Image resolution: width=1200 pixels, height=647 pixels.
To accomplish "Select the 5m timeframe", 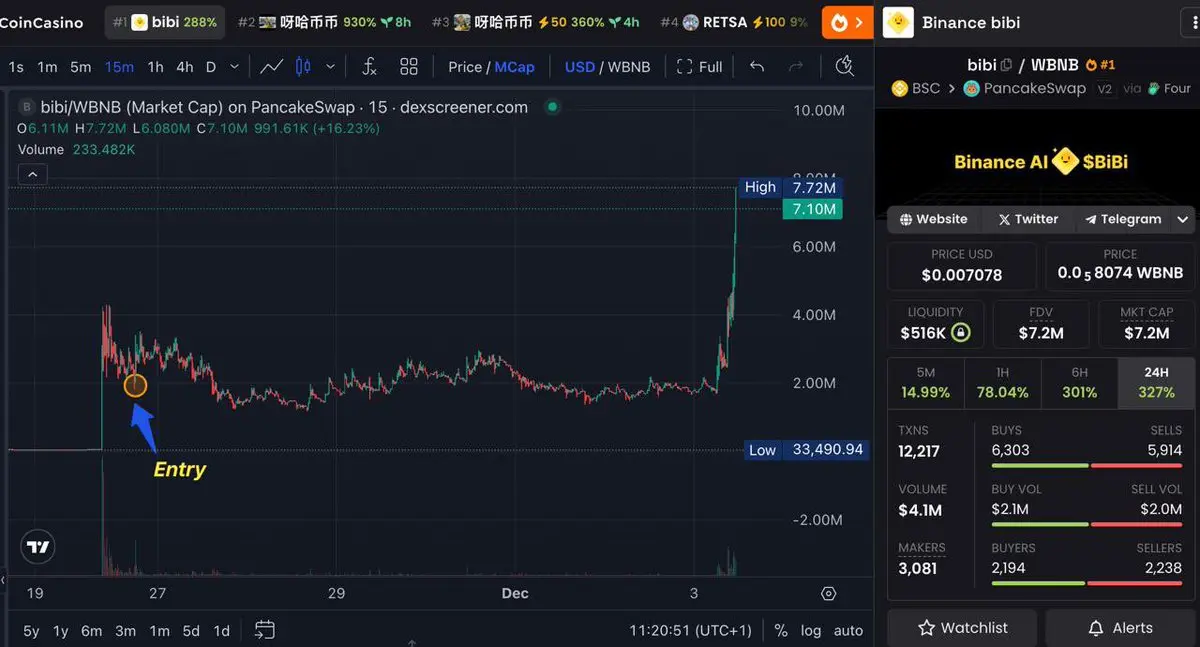I will coord(80,67).
